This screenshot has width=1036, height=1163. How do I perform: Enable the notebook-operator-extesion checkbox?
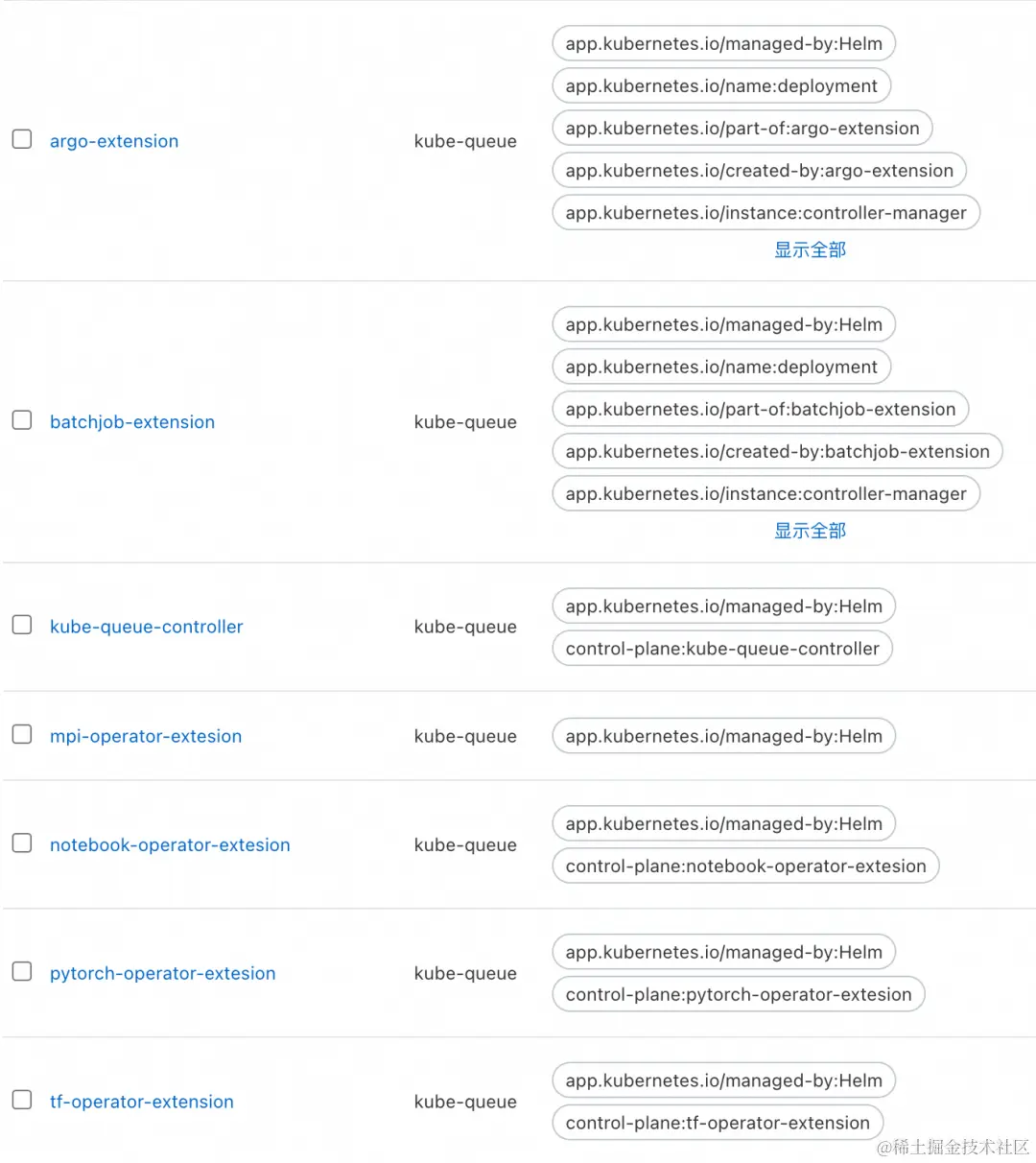pos(22,843)
